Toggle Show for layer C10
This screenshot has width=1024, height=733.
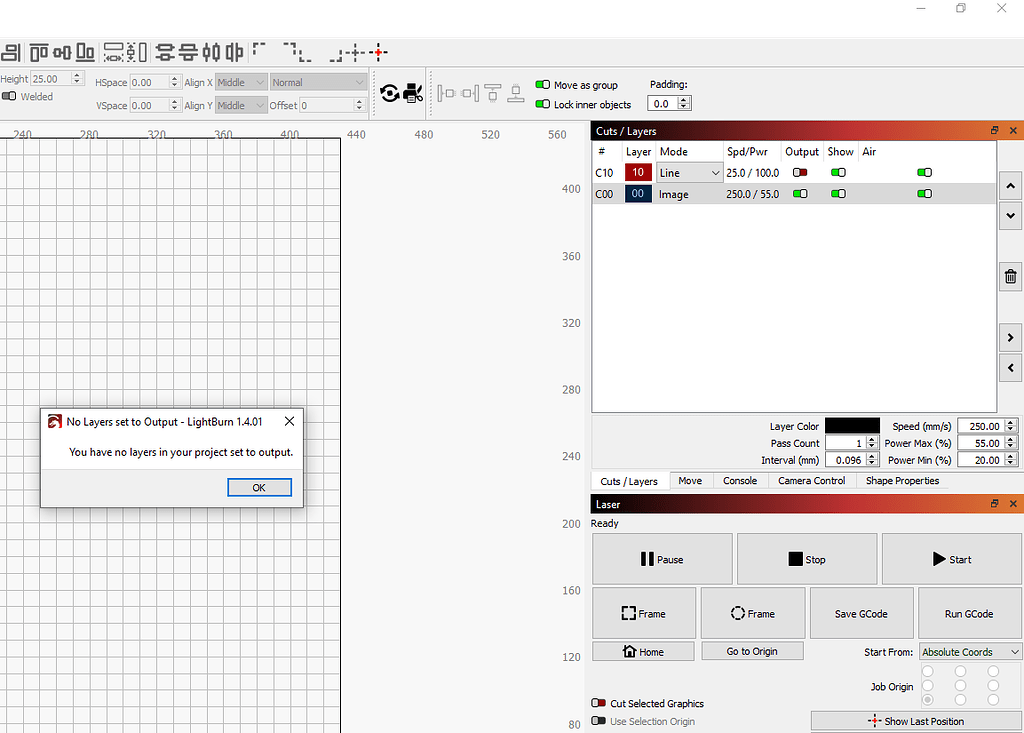(838, 172)
